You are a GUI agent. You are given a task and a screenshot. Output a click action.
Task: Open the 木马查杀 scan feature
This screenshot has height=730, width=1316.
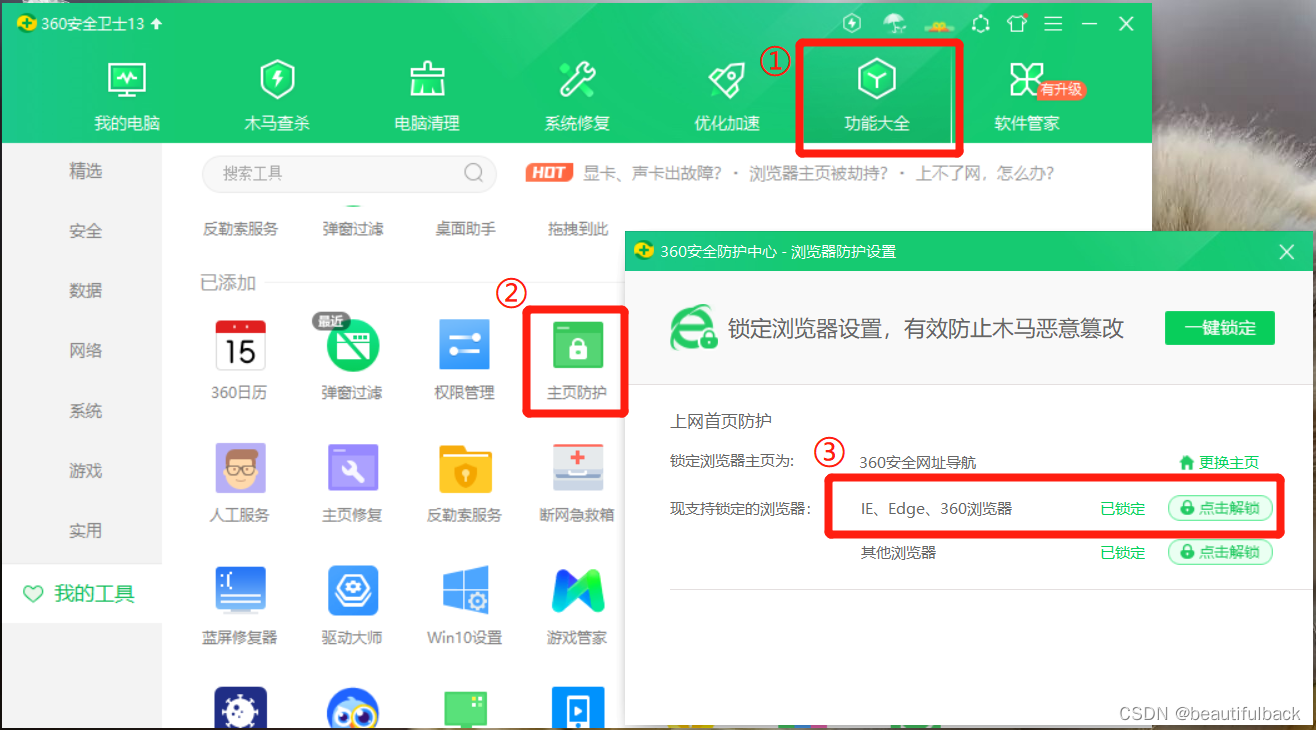coord(277,95)
